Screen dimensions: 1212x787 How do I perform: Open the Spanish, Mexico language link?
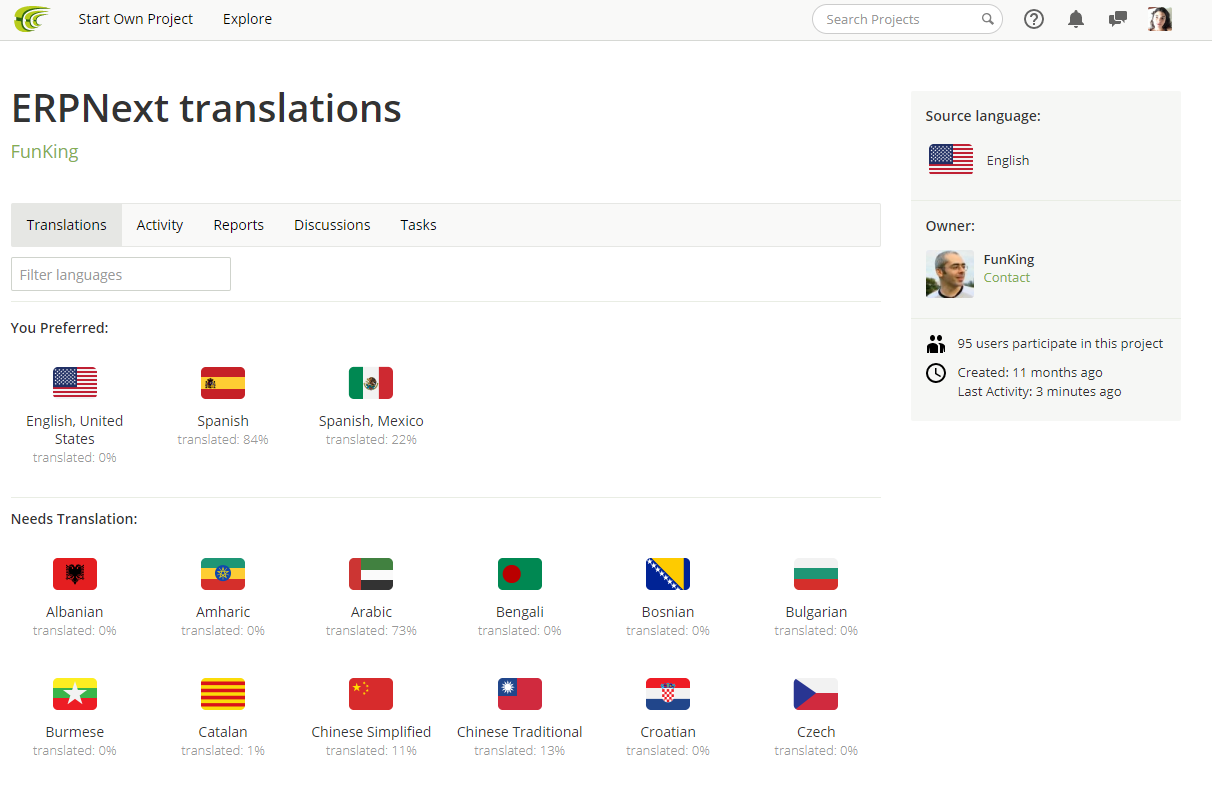[x=371, y=421]
